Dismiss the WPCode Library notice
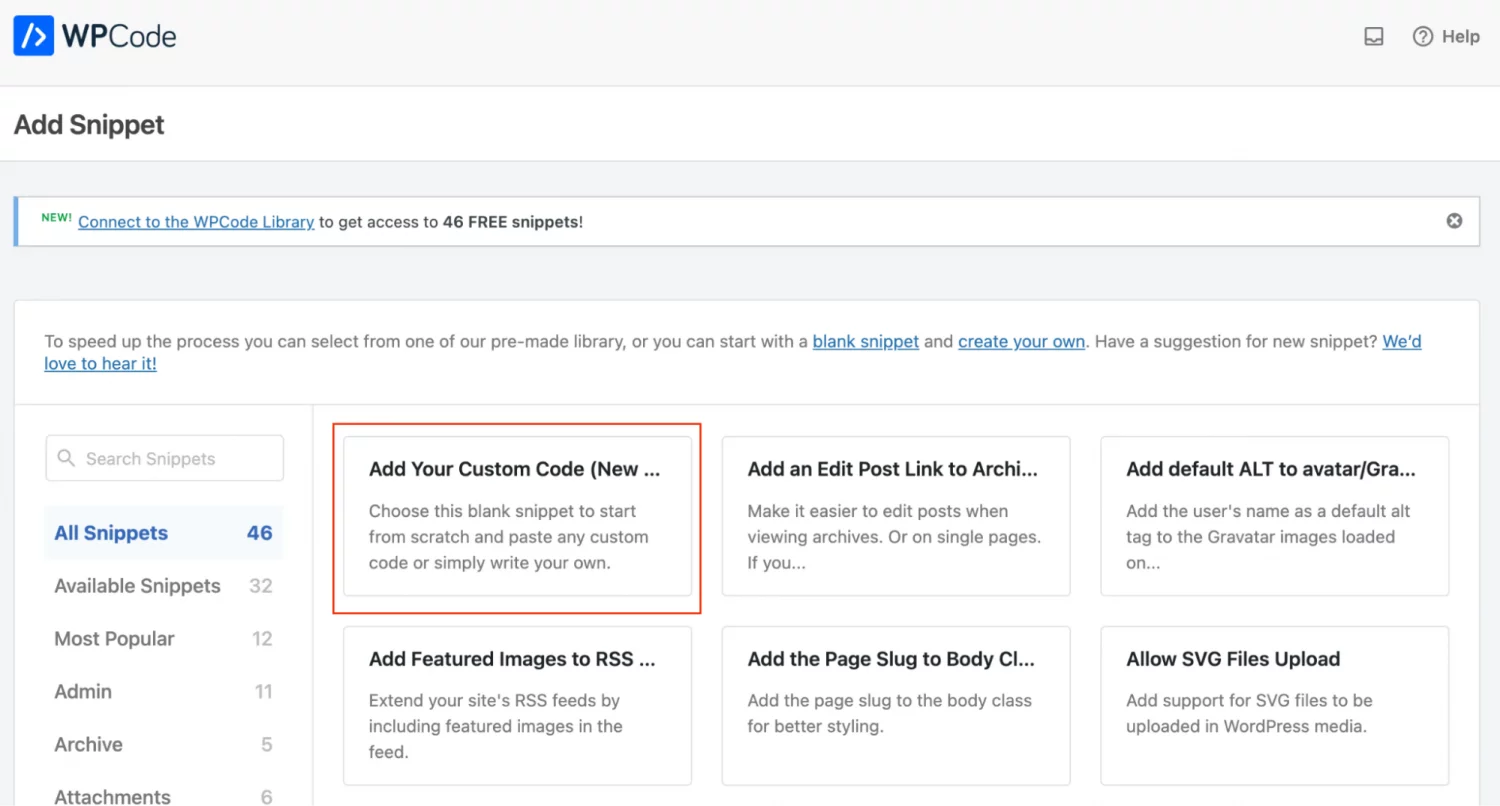The width and height of the screenshot is (1500, 806). (1455, 221)
